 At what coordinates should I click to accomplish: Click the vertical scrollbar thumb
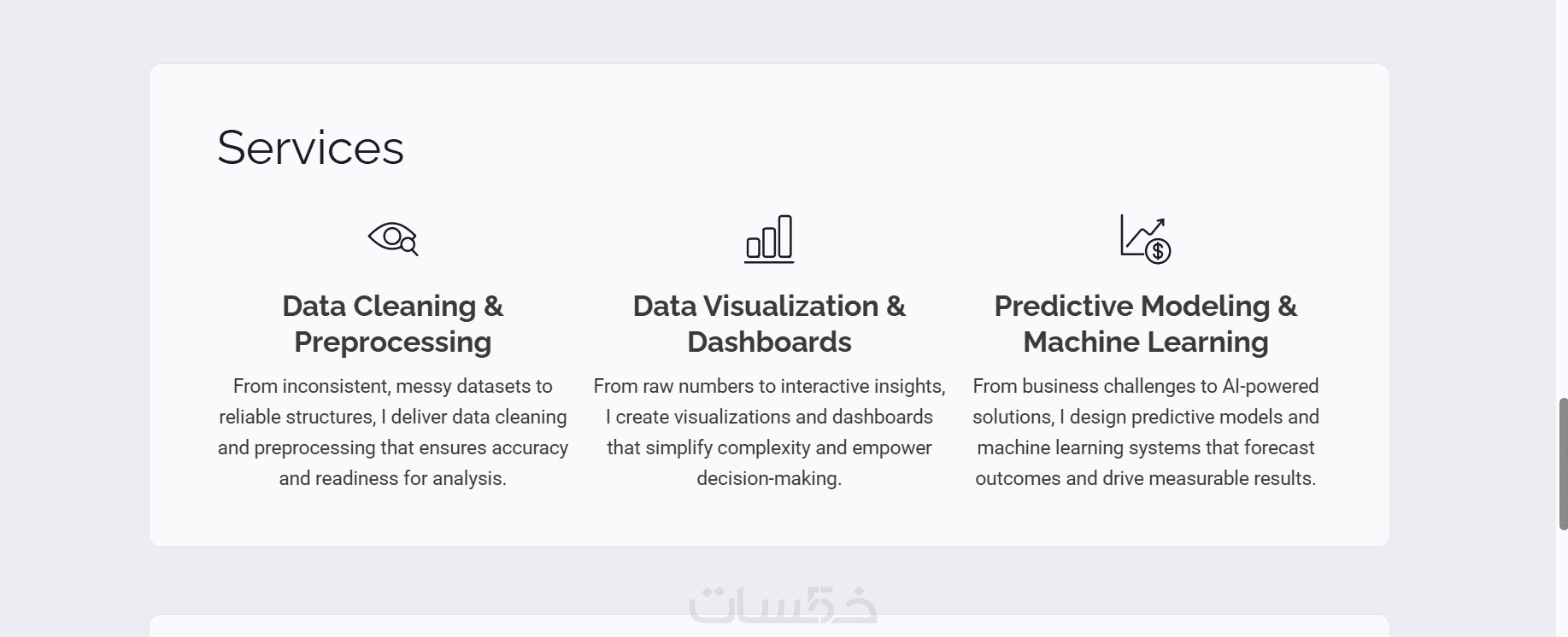point(1563,464)
